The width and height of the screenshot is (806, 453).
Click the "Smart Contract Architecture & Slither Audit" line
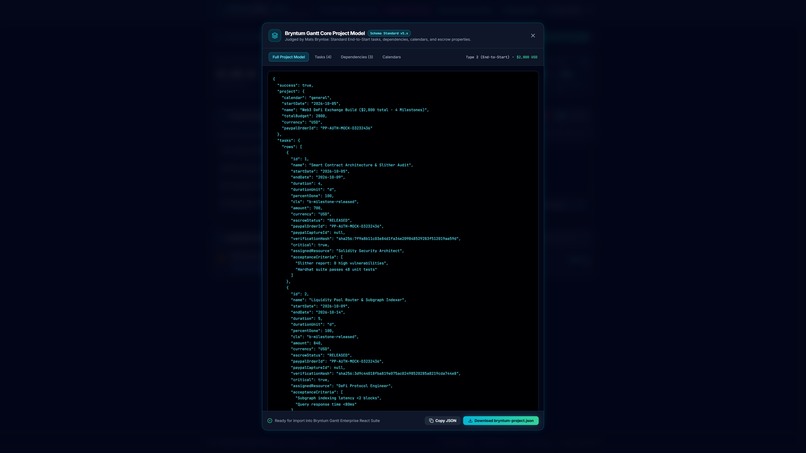[352, 165]
